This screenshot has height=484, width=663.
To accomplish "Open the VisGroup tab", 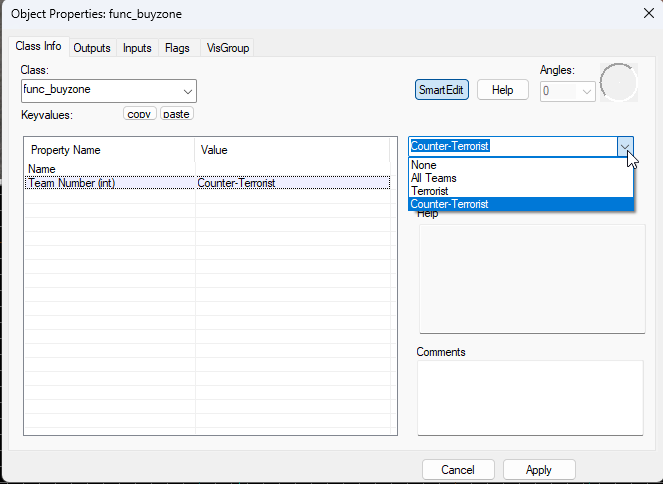I will [x=228, y=48].
